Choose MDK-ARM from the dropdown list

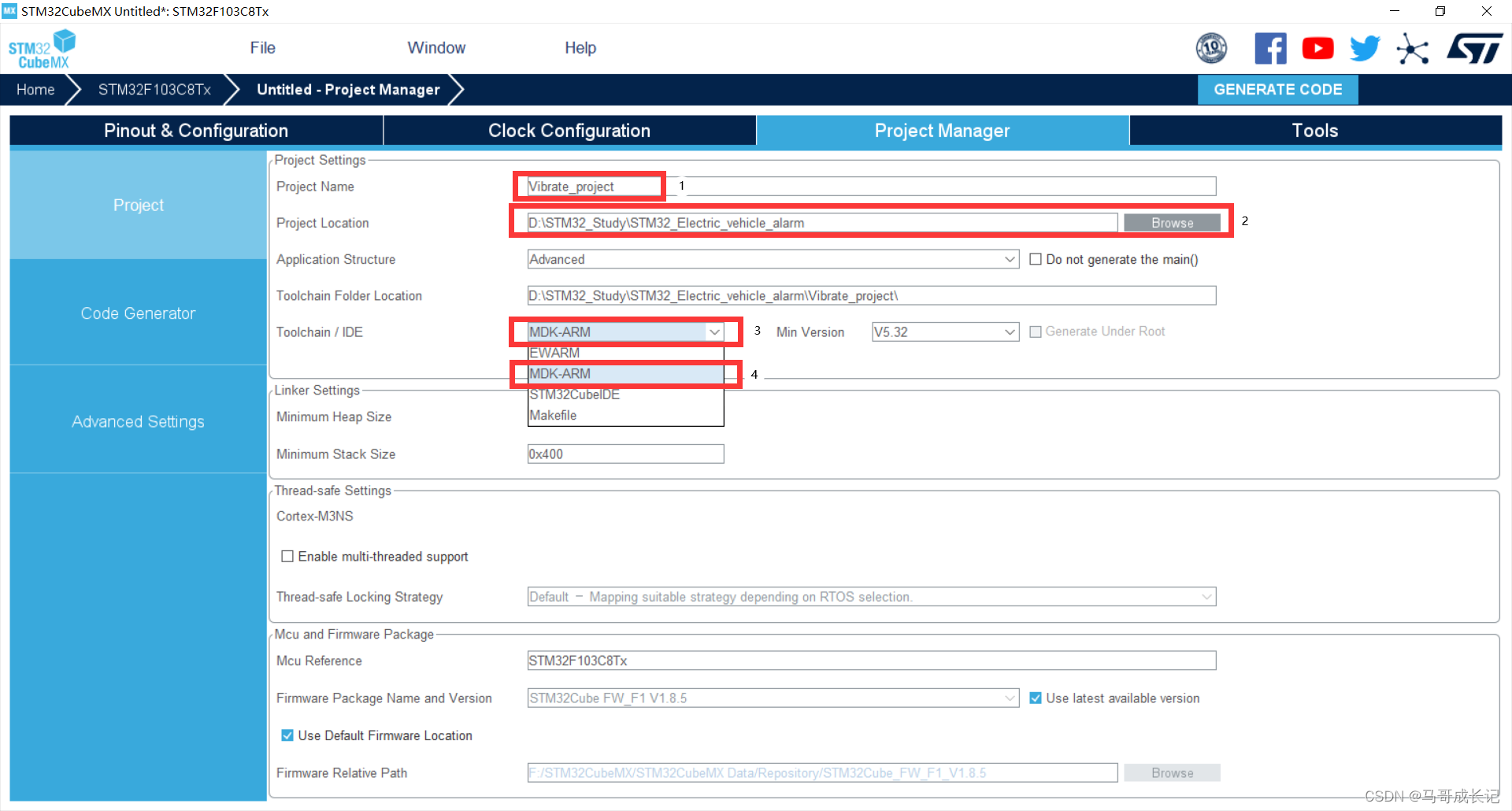tap(626, 373)
